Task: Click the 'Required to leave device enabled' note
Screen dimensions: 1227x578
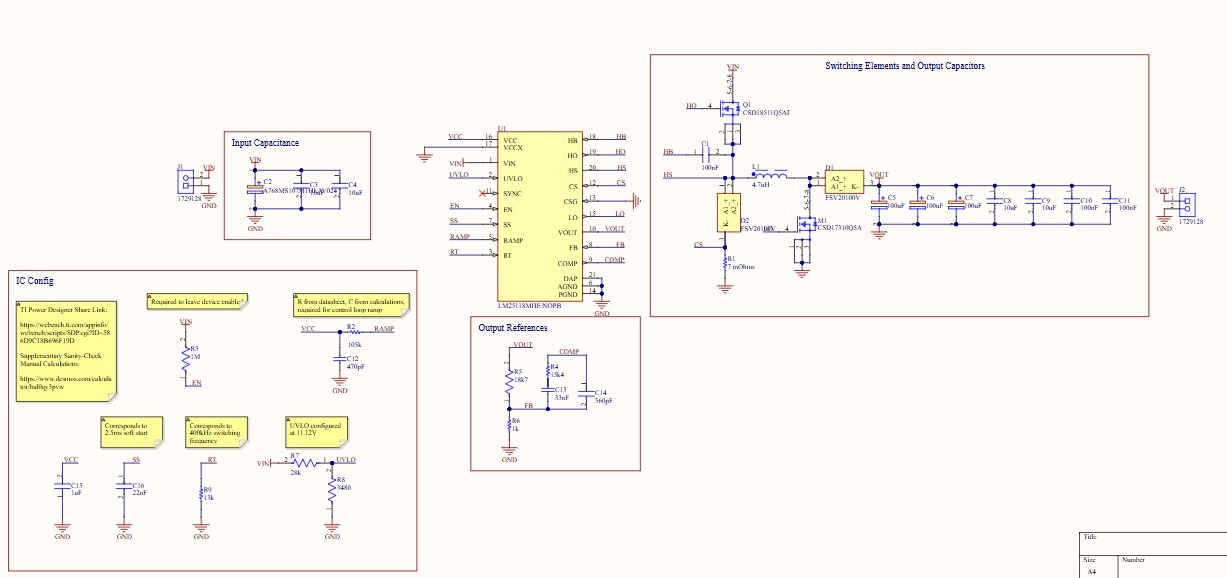Action: tap(194, 300)
